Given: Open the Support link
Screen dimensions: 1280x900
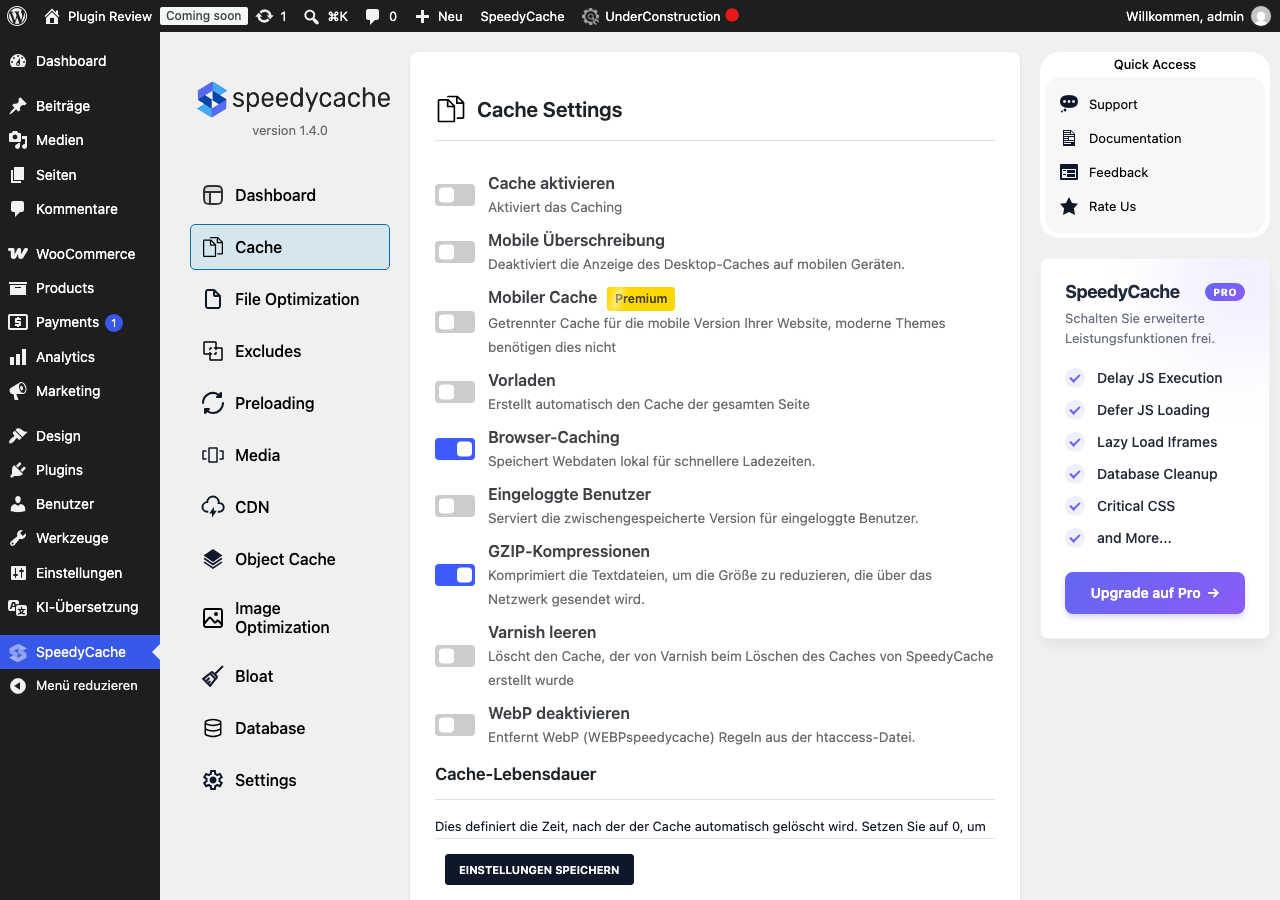Looking at the screenshot, I should (x=1113, y=104).
